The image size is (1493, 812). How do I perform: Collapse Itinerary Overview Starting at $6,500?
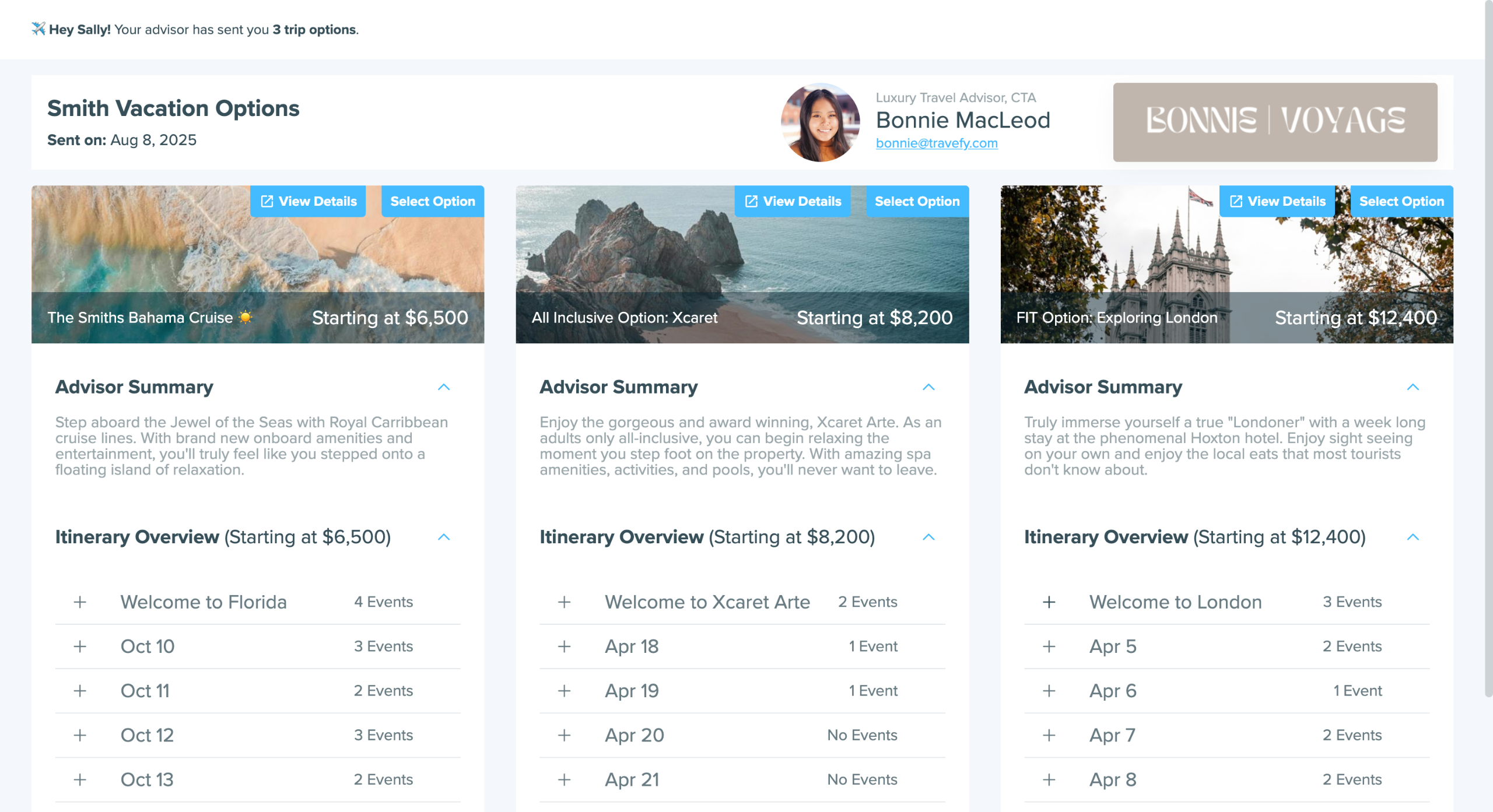tap(444, 537)
